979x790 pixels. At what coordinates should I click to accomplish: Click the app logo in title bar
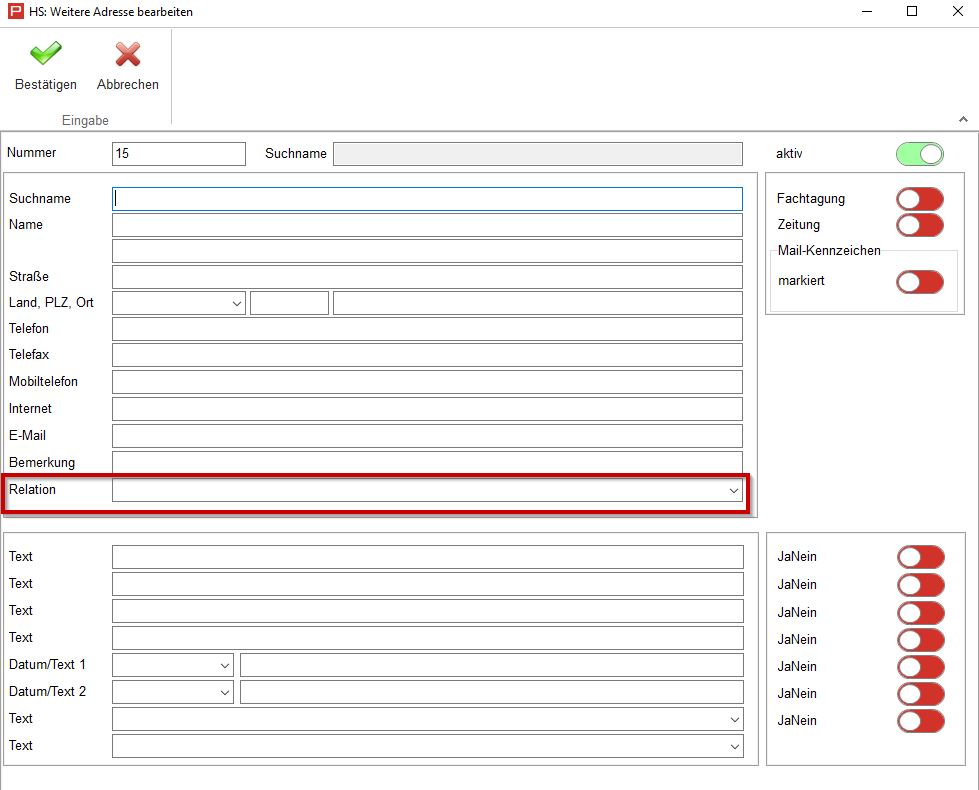pyautogui.click(x=14, y=12)
